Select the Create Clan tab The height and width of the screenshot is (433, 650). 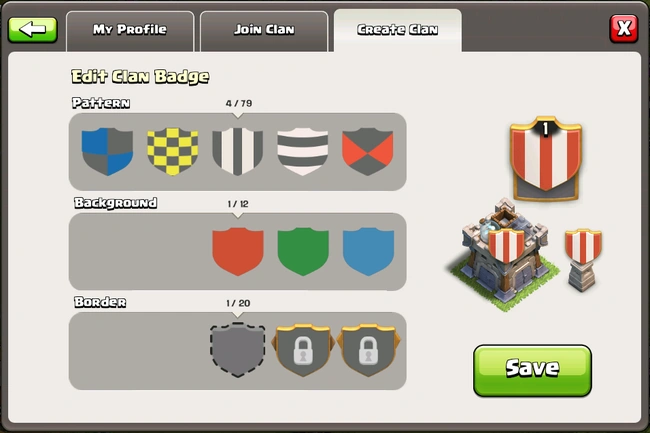(398, 31)
